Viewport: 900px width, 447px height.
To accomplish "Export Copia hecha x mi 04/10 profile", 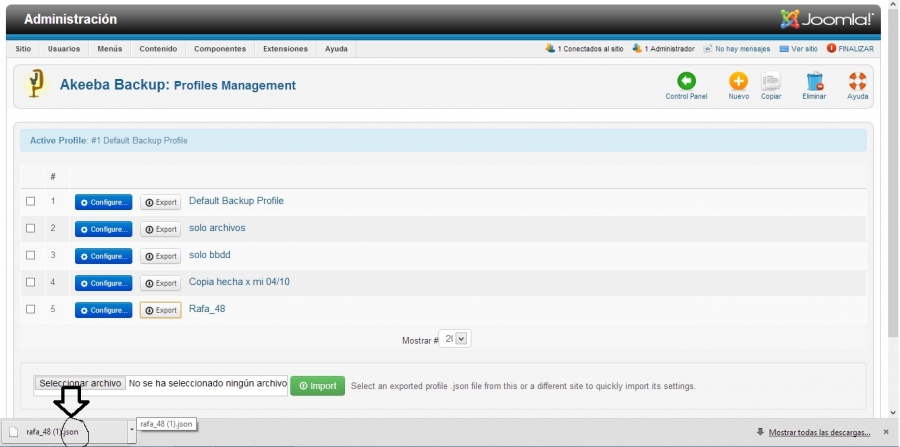I will pyautogui.click(x=161, y=283).
